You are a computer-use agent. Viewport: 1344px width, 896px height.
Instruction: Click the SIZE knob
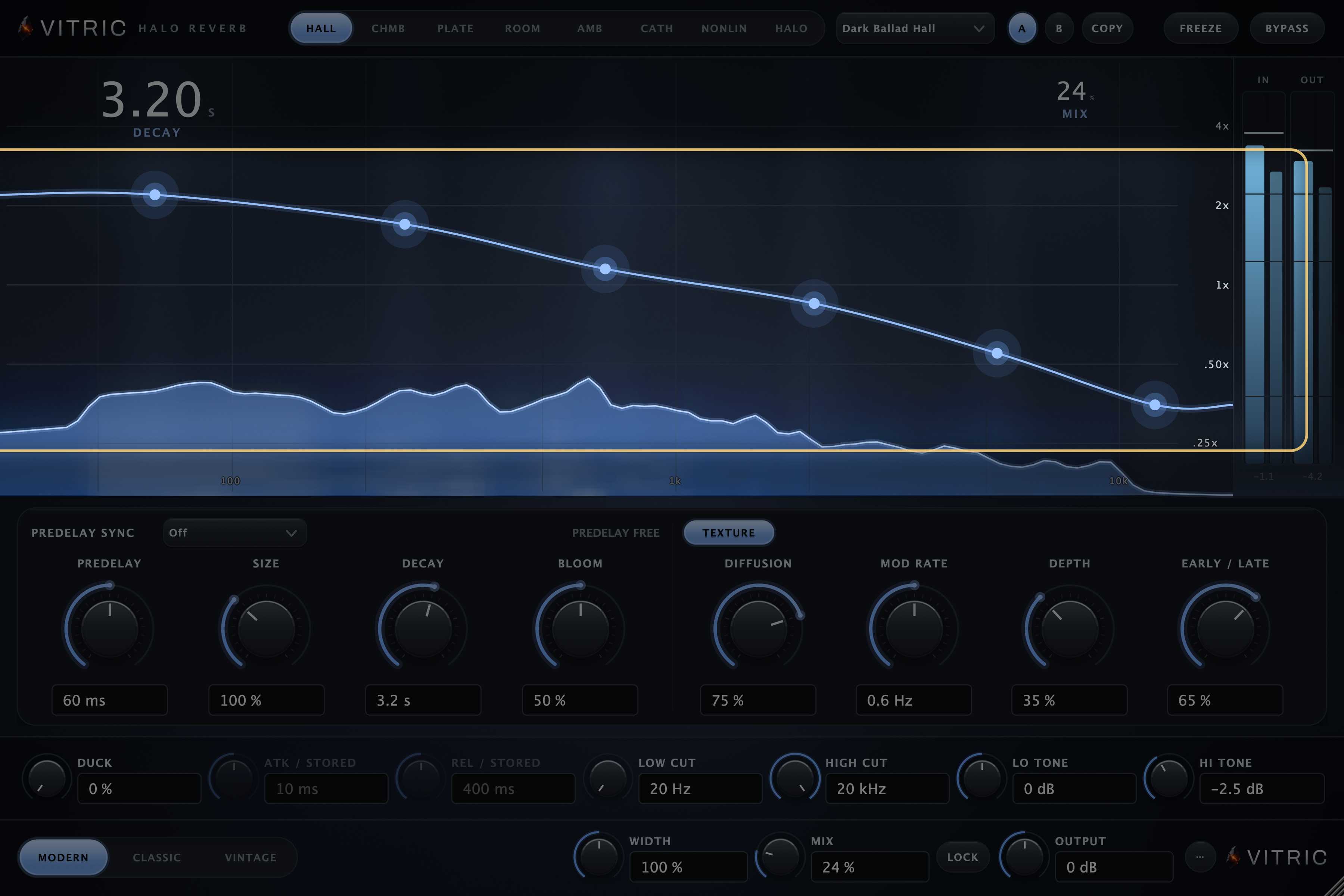click(x=266, y=628)
